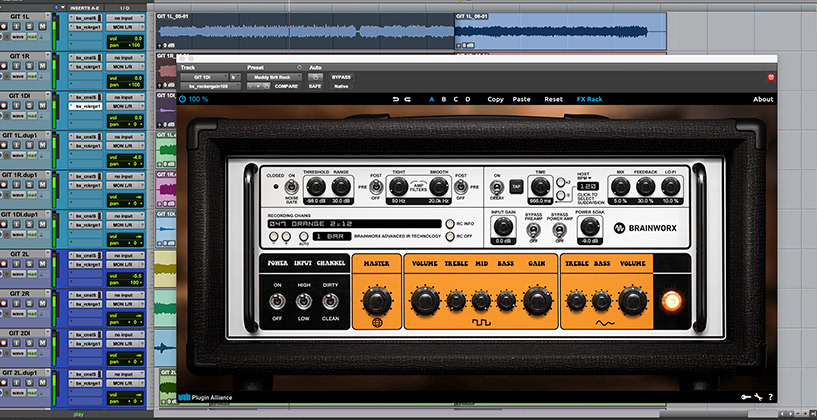Toggle the CHANNEL dirty/clean switch
Image resolution: width=817 pixels, height=420 pixels.
(x=330, y=301)
